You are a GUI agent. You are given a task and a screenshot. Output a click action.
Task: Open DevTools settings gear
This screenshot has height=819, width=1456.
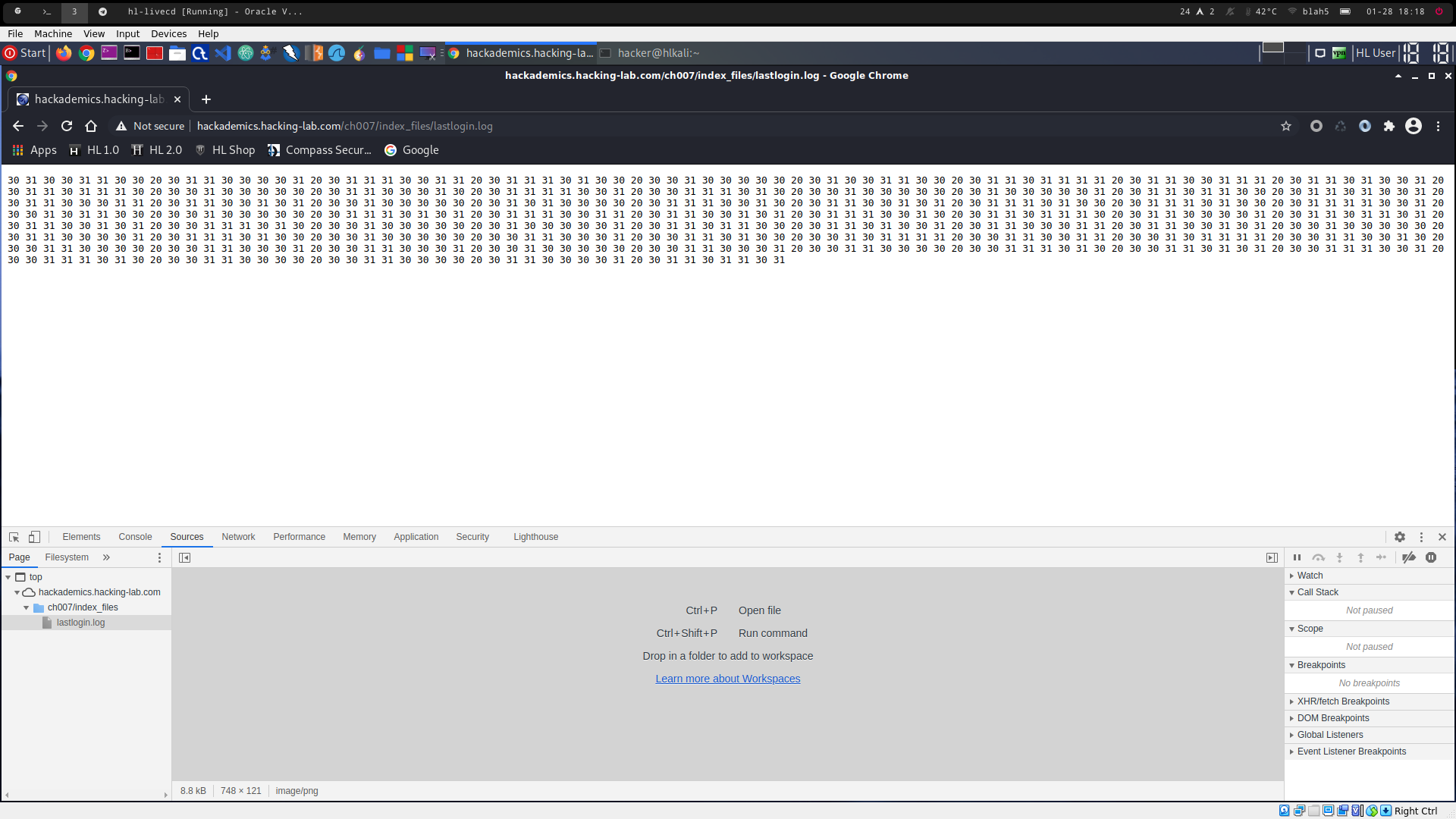(x=1400, y=537)
